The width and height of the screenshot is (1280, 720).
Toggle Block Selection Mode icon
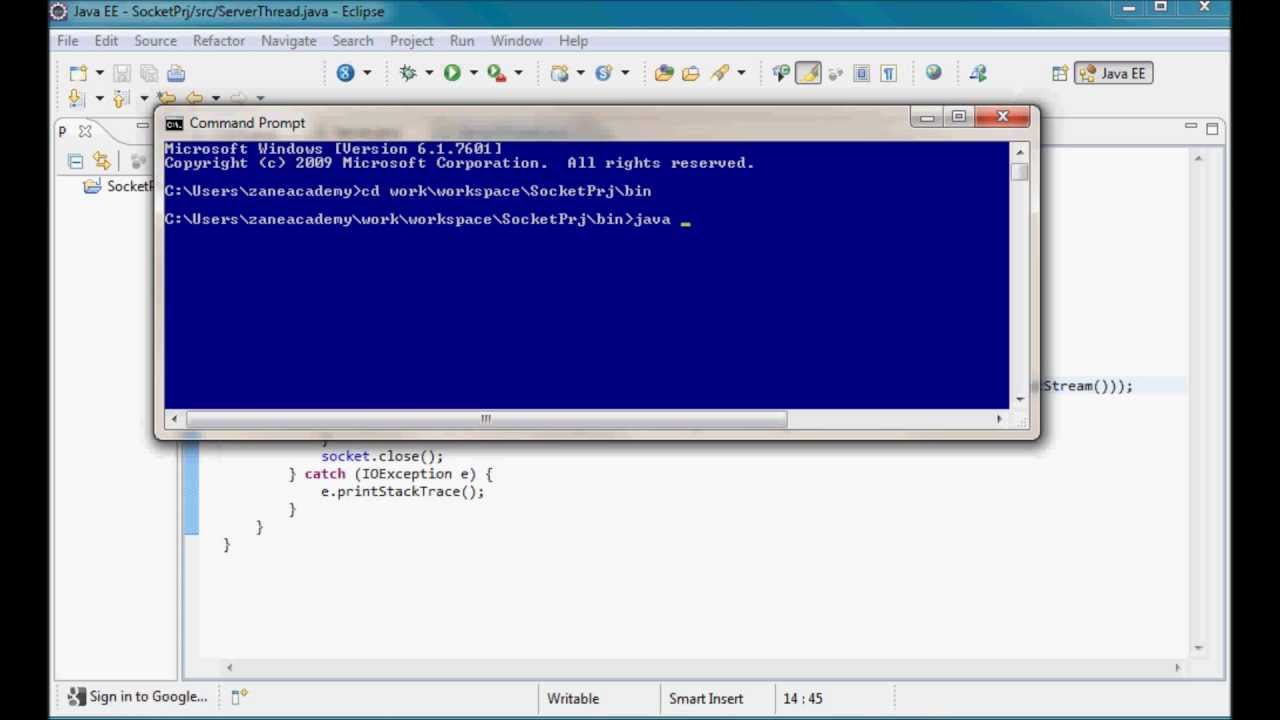(862, 73)
